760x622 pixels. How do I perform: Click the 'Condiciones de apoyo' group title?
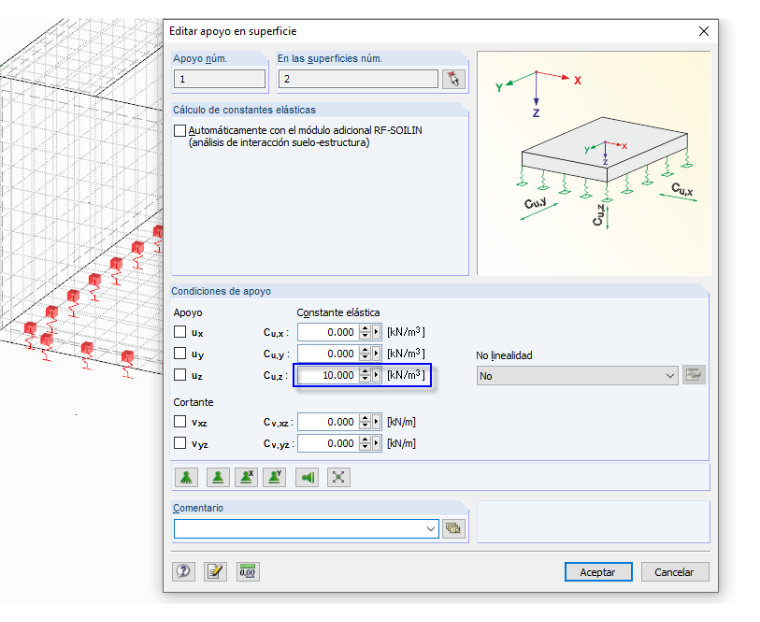221,291
